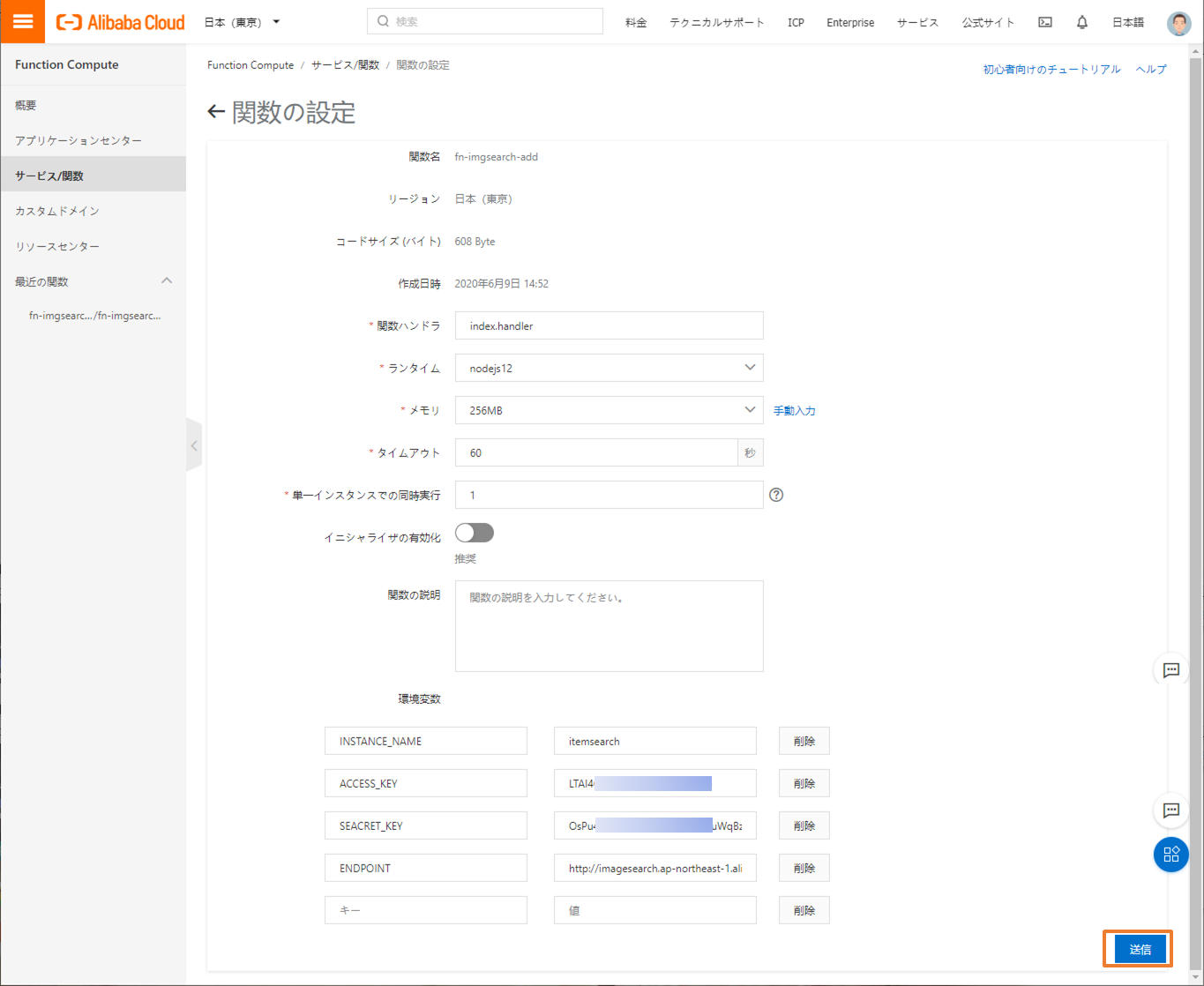
Task: Click the help question mark for 単一インスタンスでの同時実行
Action: click(x=776, y=495)
